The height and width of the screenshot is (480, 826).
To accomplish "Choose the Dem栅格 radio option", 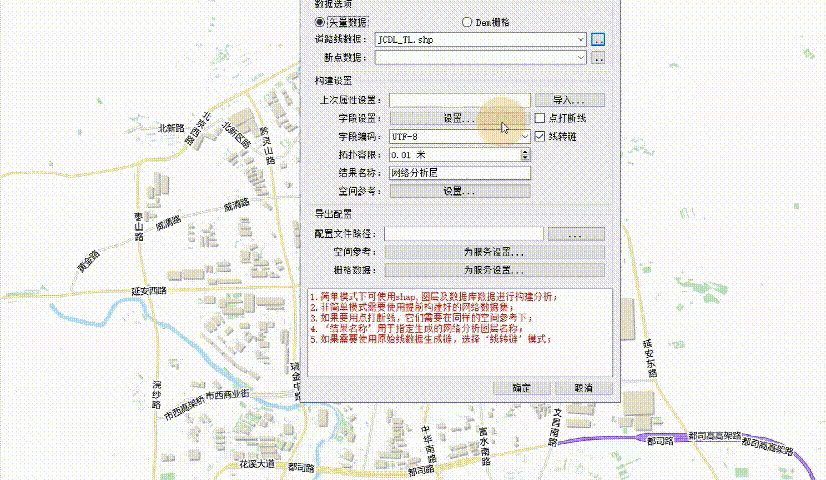I will (467, 21).
